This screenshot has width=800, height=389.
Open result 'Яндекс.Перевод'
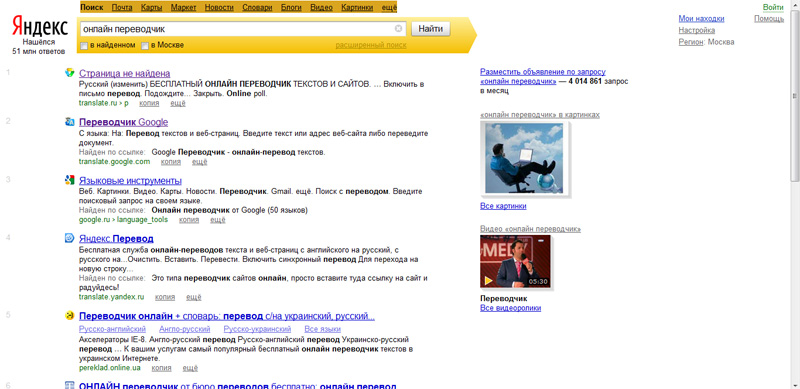click(x=116, y=238)
